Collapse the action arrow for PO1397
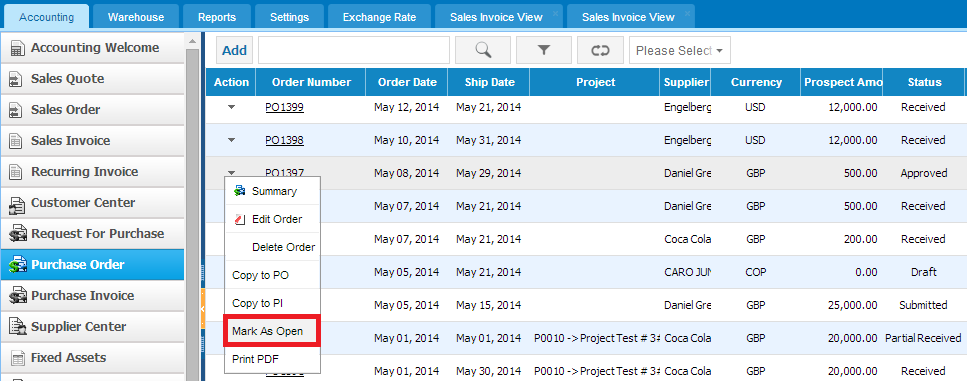 tap(231, 173)
